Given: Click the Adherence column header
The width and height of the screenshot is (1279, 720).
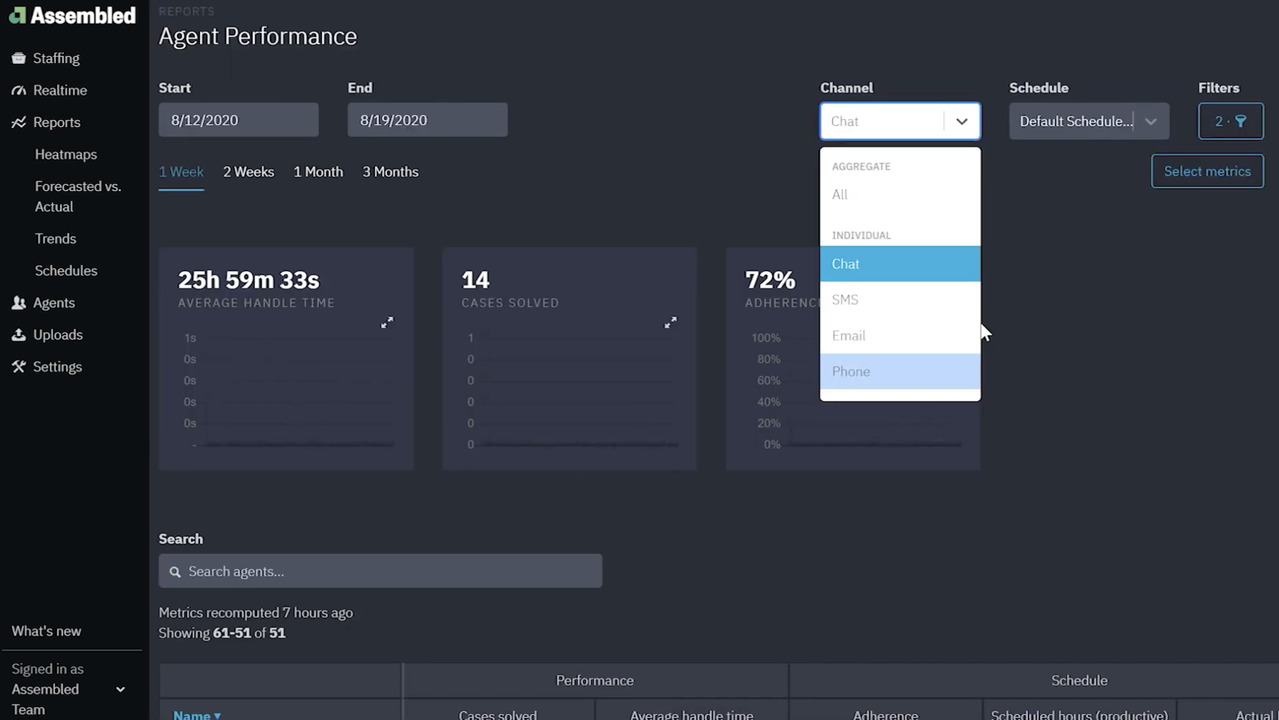Looking at the screenshot, I should [886, 714].
